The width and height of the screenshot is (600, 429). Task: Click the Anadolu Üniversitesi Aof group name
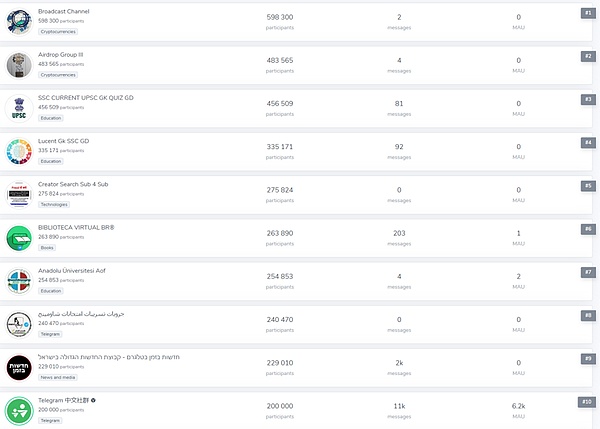click(72, 271)
